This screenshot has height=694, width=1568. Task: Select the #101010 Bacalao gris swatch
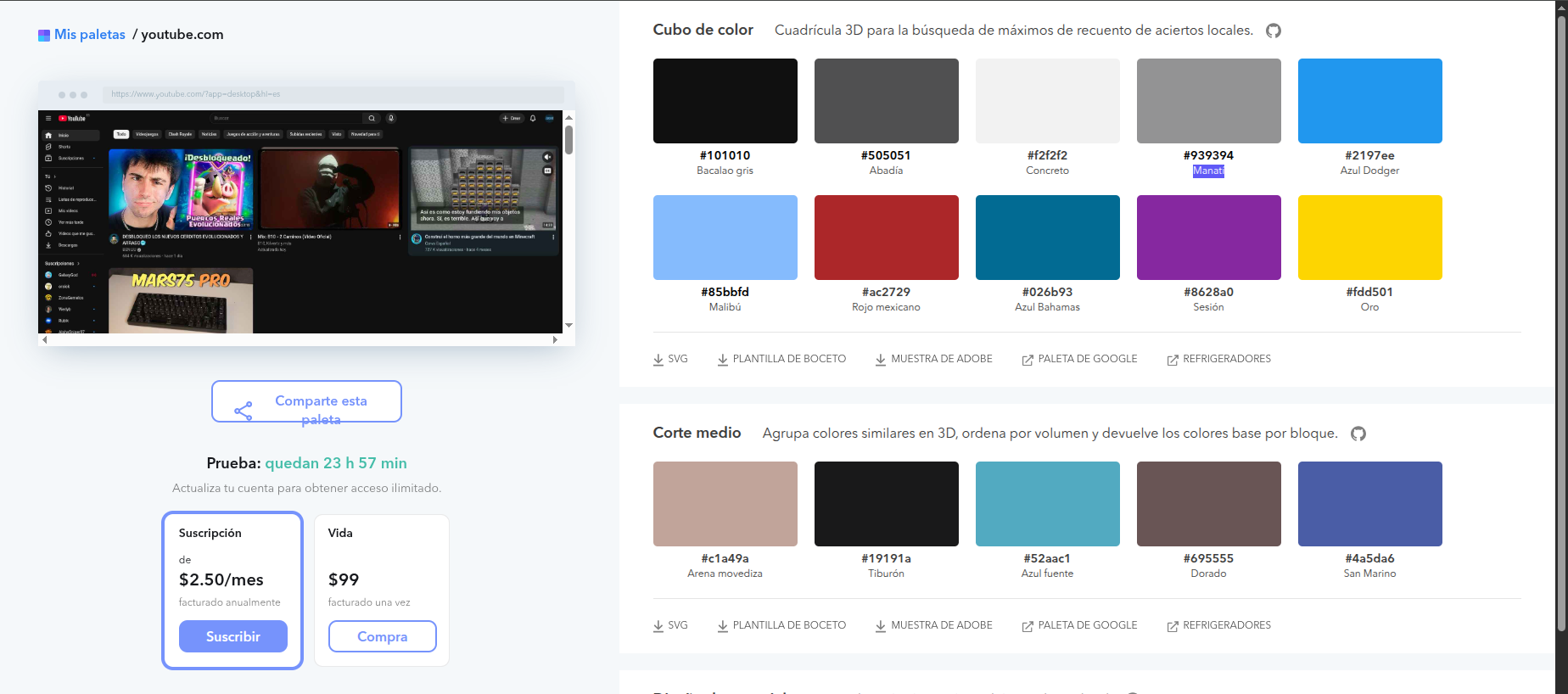click(725, 101)
